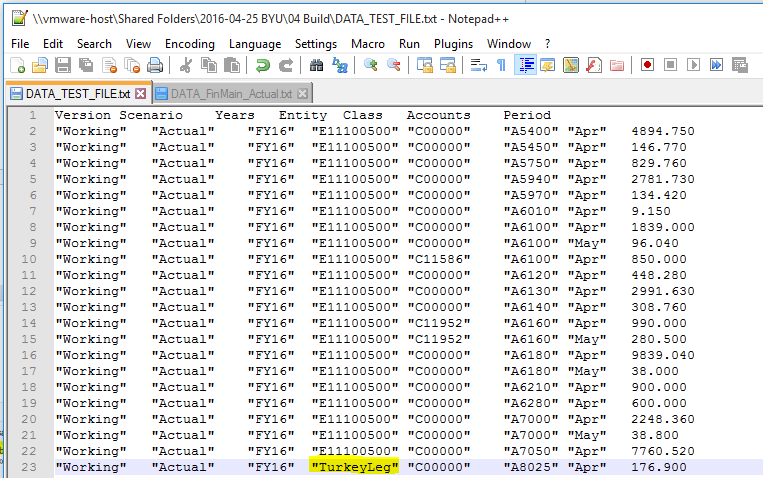Viewport: 763px width, 478px height.
Task: Click the macro Playback triangle icon
Action: point(693,65)
